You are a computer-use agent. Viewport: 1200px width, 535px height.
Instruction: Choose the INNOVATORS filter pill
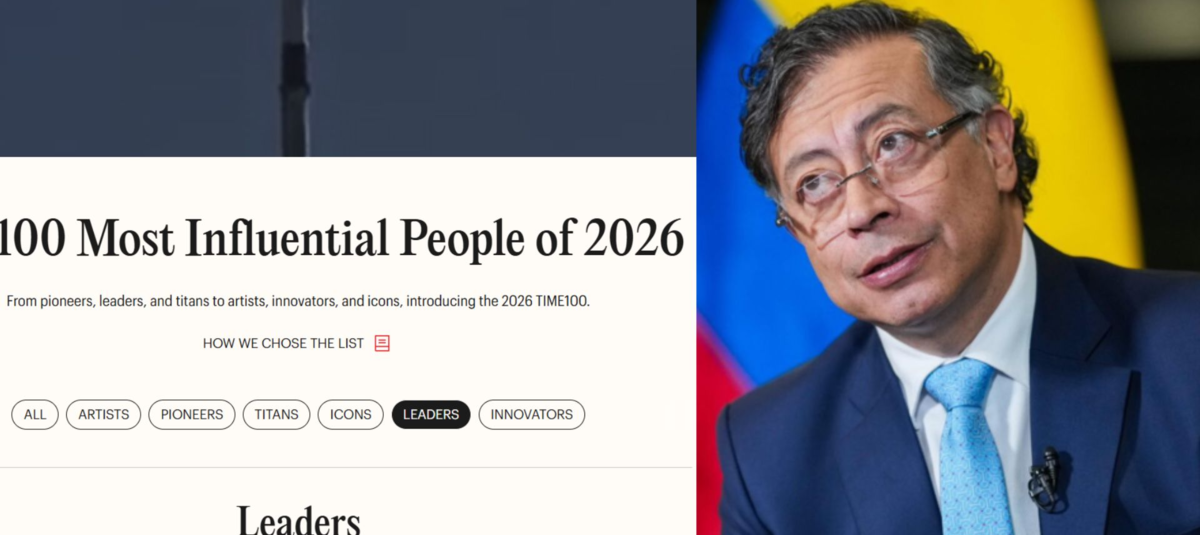pyautogui.click(x=531, y=414)
